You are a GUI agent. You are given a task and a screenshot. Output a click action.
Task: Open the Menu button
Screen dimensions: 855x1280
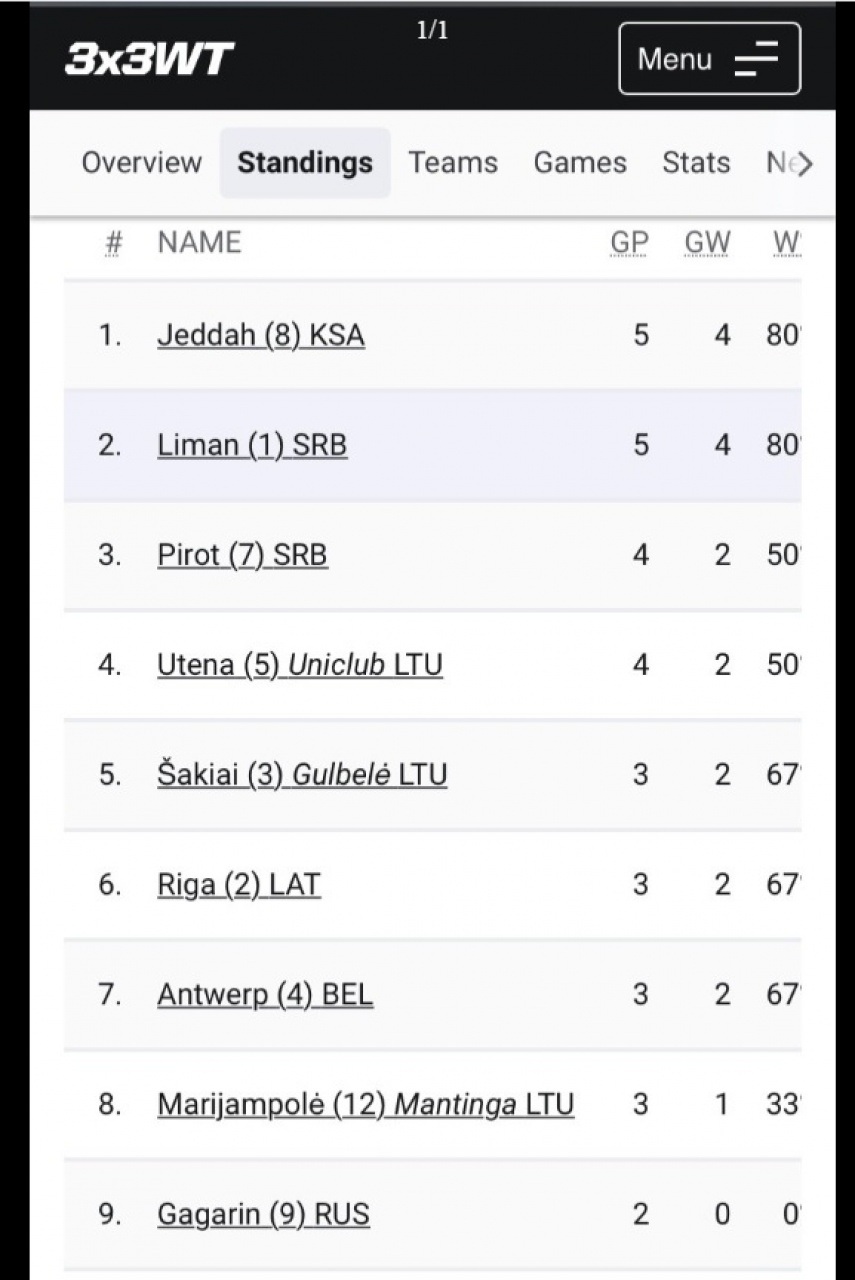tap(709, 59)
